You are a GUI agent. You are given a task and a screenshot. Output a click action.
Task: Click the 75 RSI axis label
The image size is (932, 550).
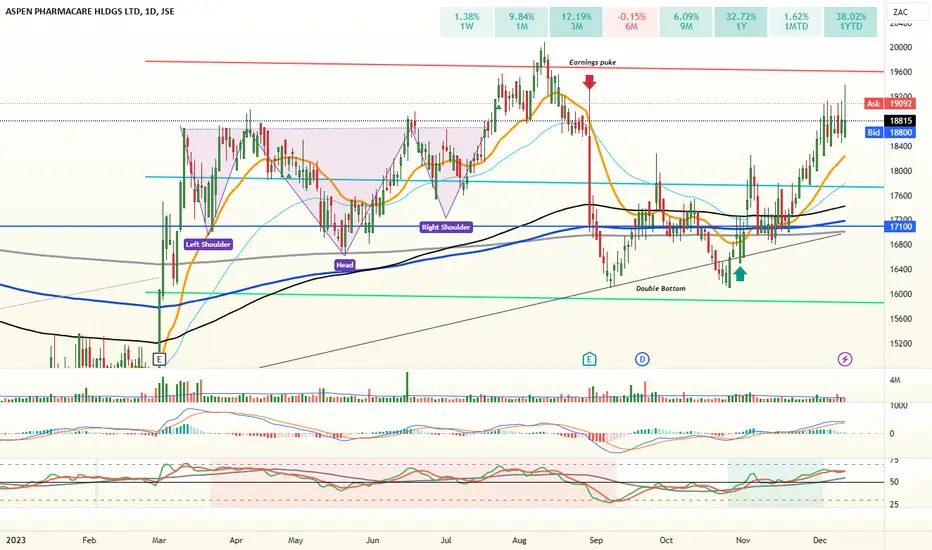coord(894,461)
